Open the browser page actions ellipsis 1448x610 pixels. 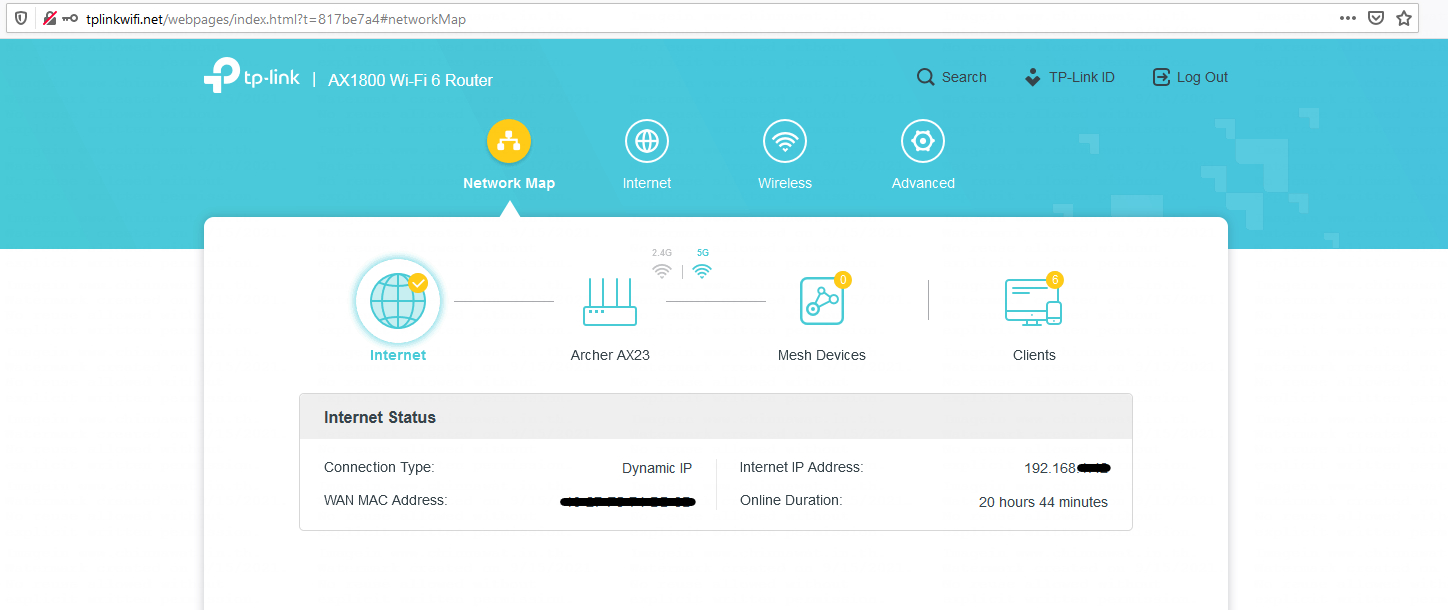click(x=1348, y=18)
